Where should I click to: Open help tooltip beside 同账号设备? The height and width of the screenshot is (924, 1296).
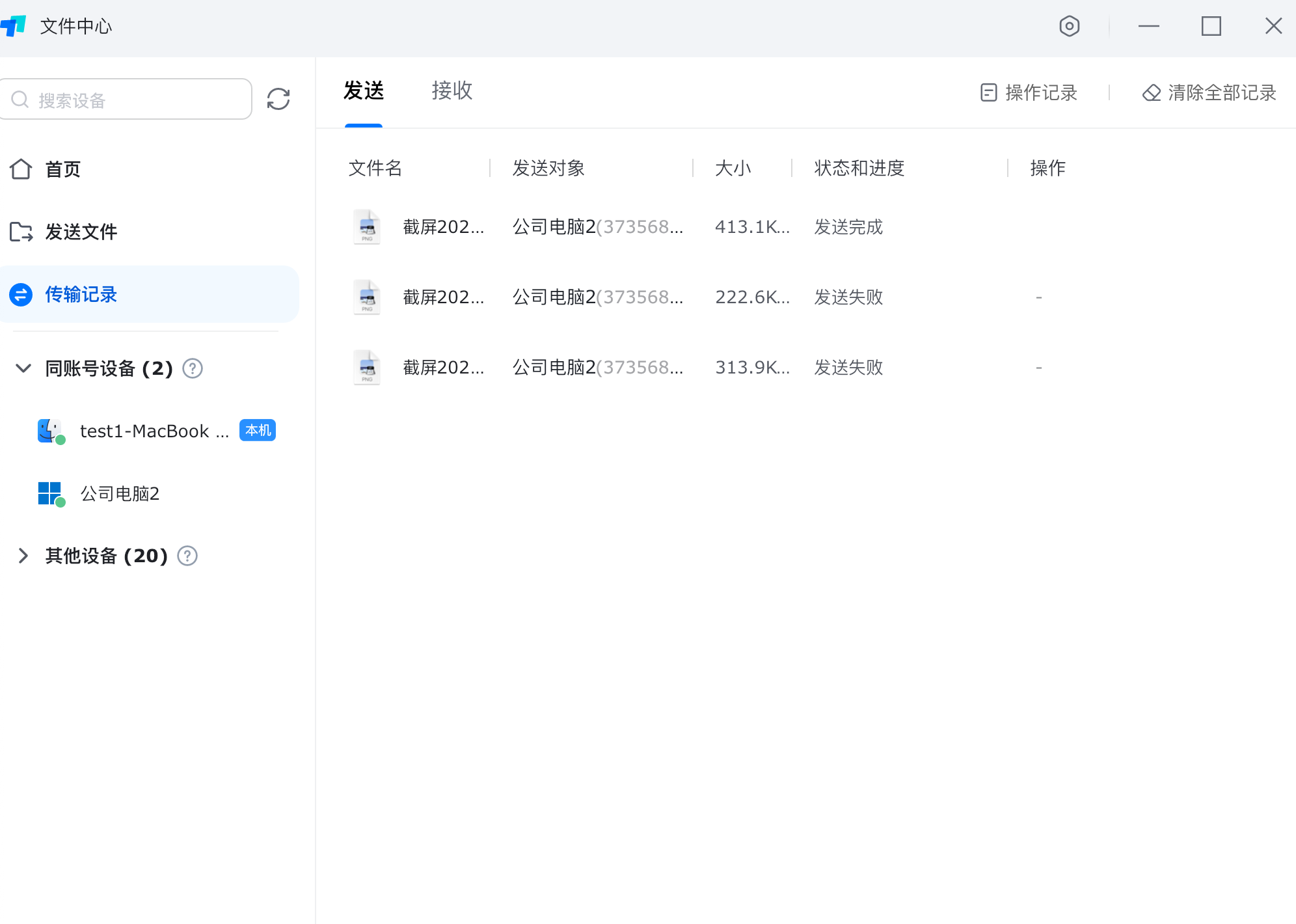[192, 368]
